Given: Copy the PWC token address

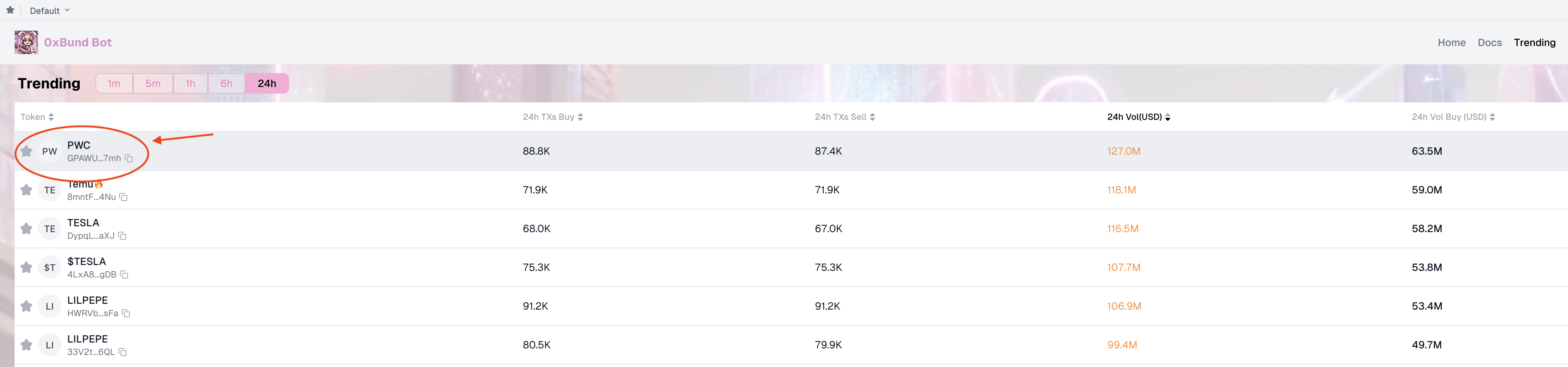Looking at the screenshot, I should pyautogui.click(x=128, y=158).
